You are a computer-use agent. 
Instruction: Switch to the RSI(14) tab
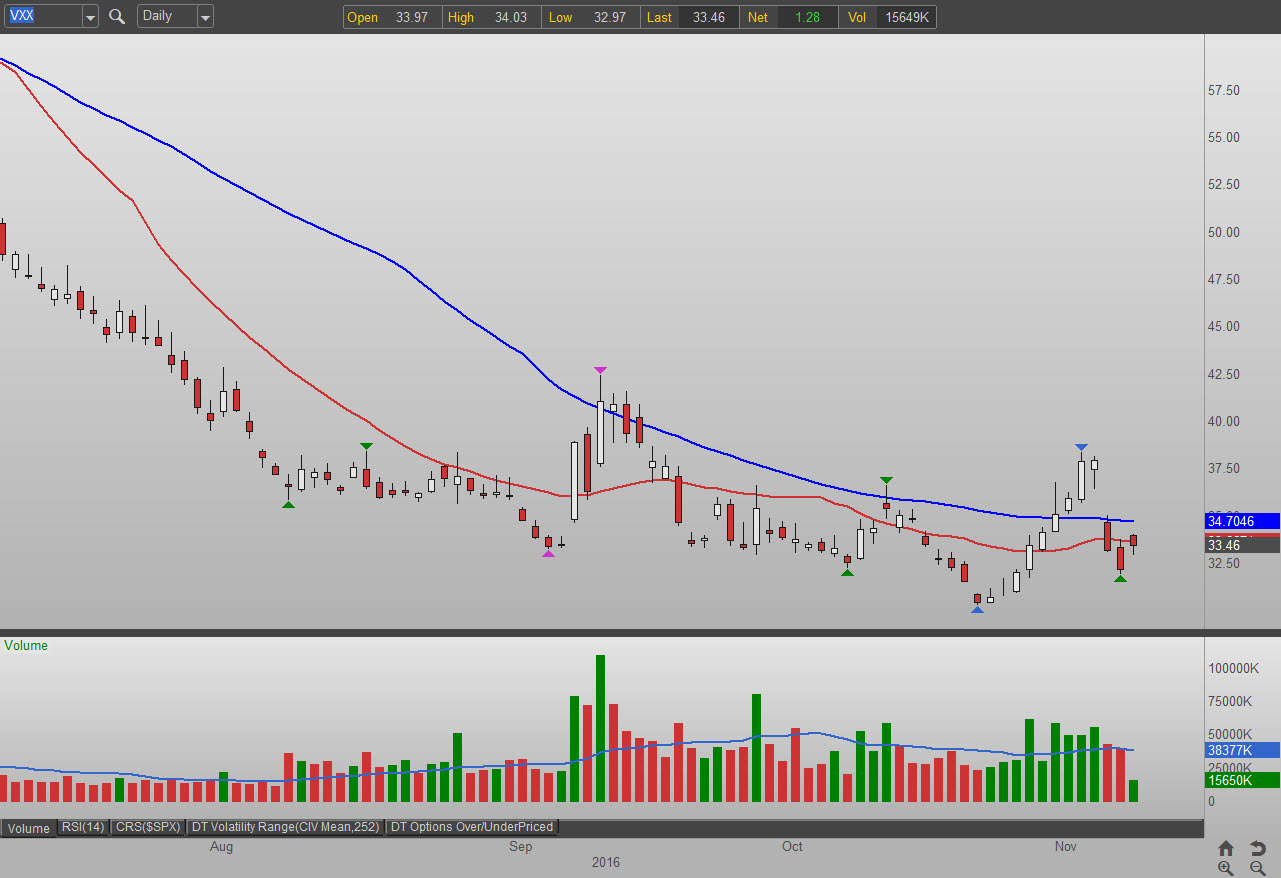84,827
